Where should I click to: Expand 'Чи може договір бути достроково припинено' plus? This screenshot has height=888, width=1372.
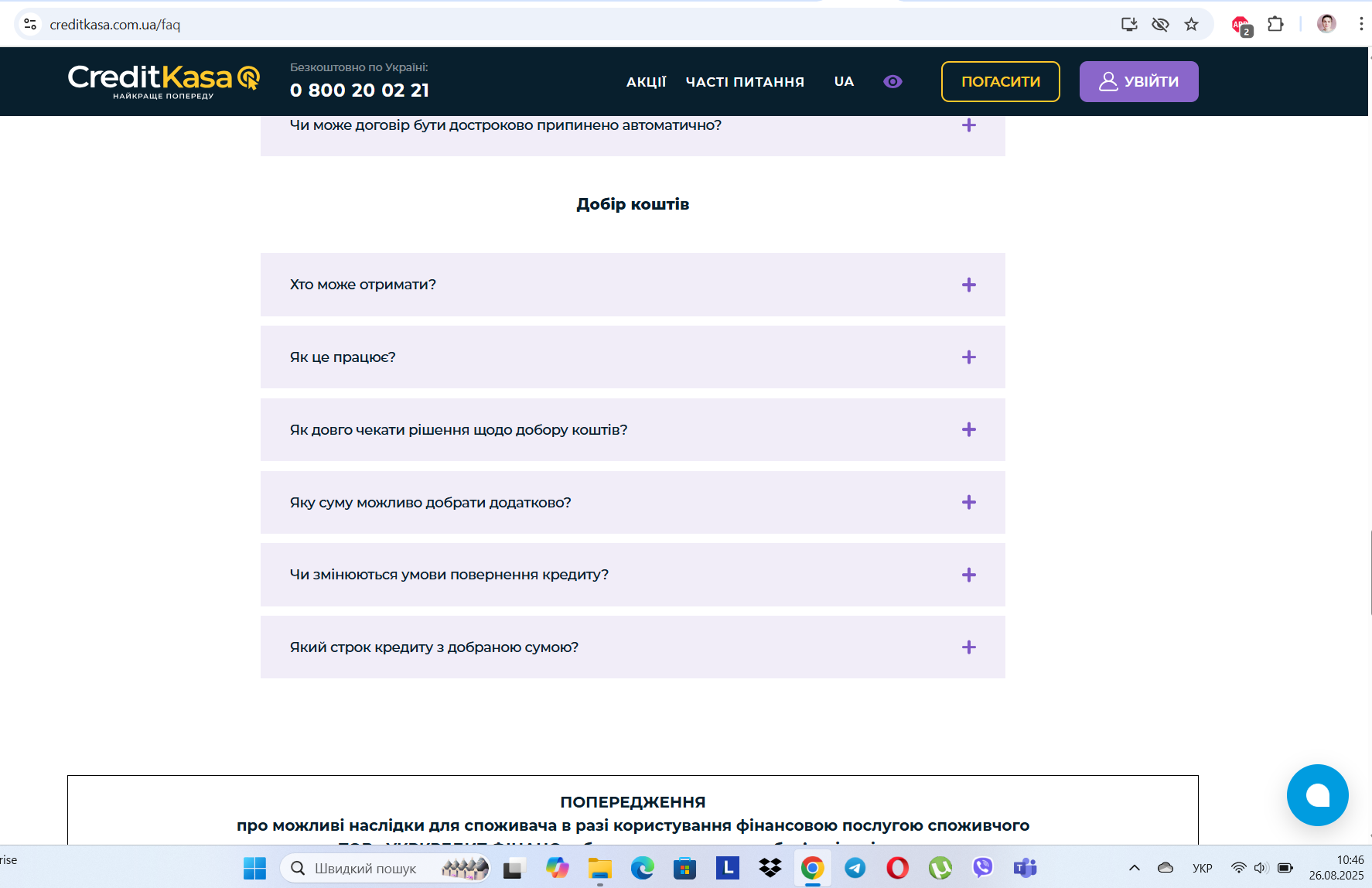(x=969, y=125)
